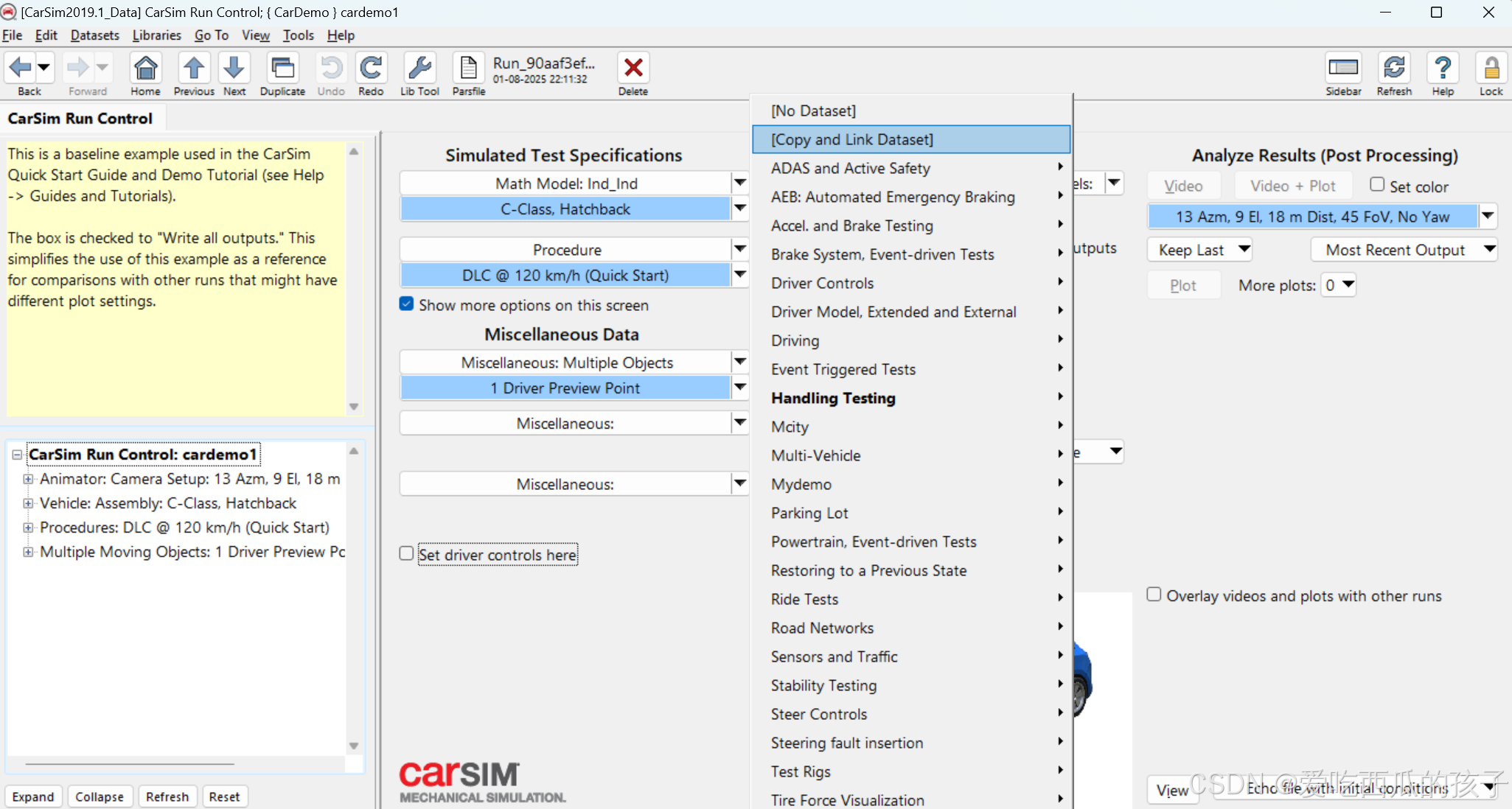The height and width of the screenshot is (809, 1512).
Task: Open the Parsfile document icon
Action: (x=468, y=69)
